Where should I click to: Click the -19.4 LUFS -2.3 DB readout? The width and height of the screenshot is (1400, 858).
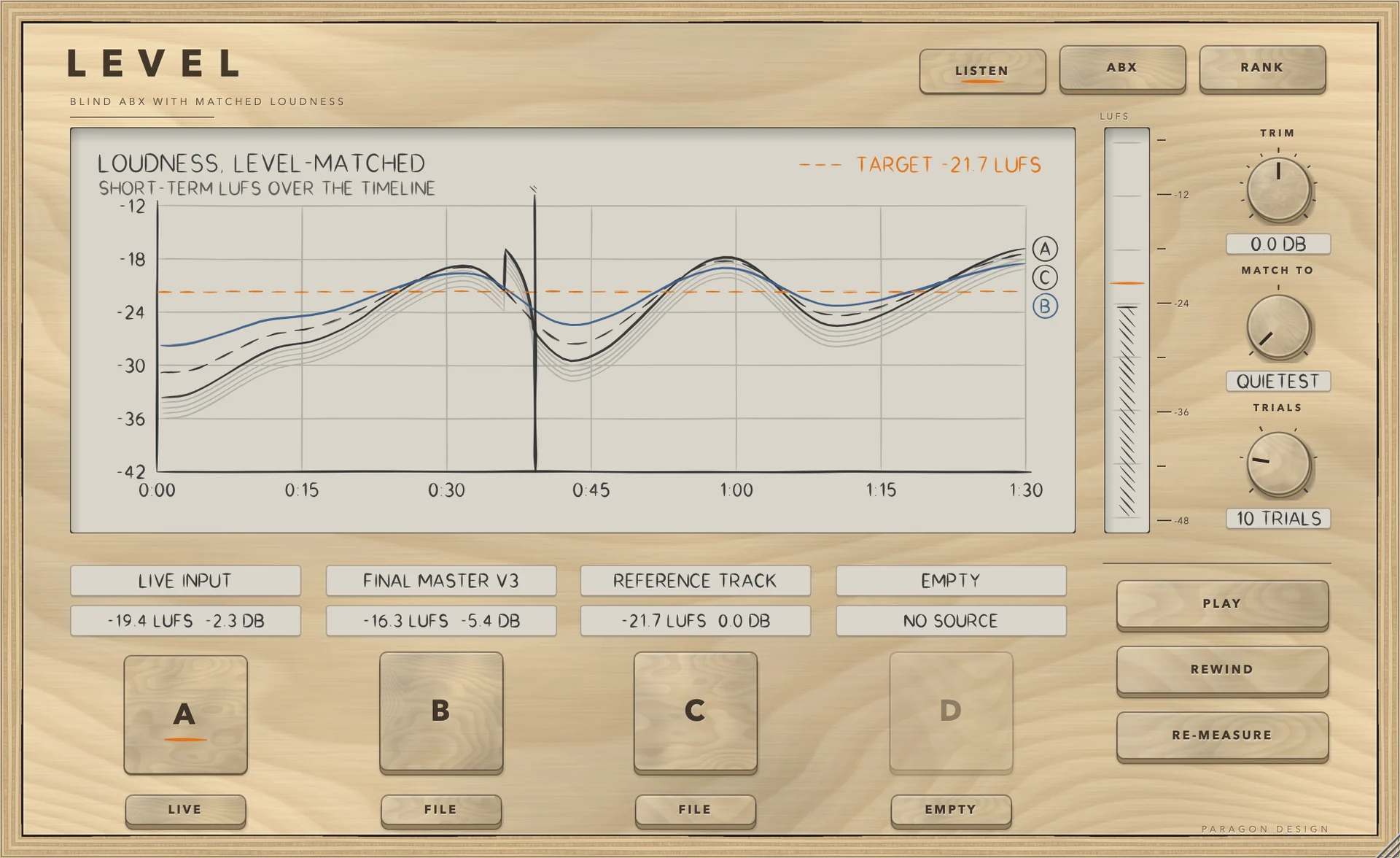[x=185, y=621]
